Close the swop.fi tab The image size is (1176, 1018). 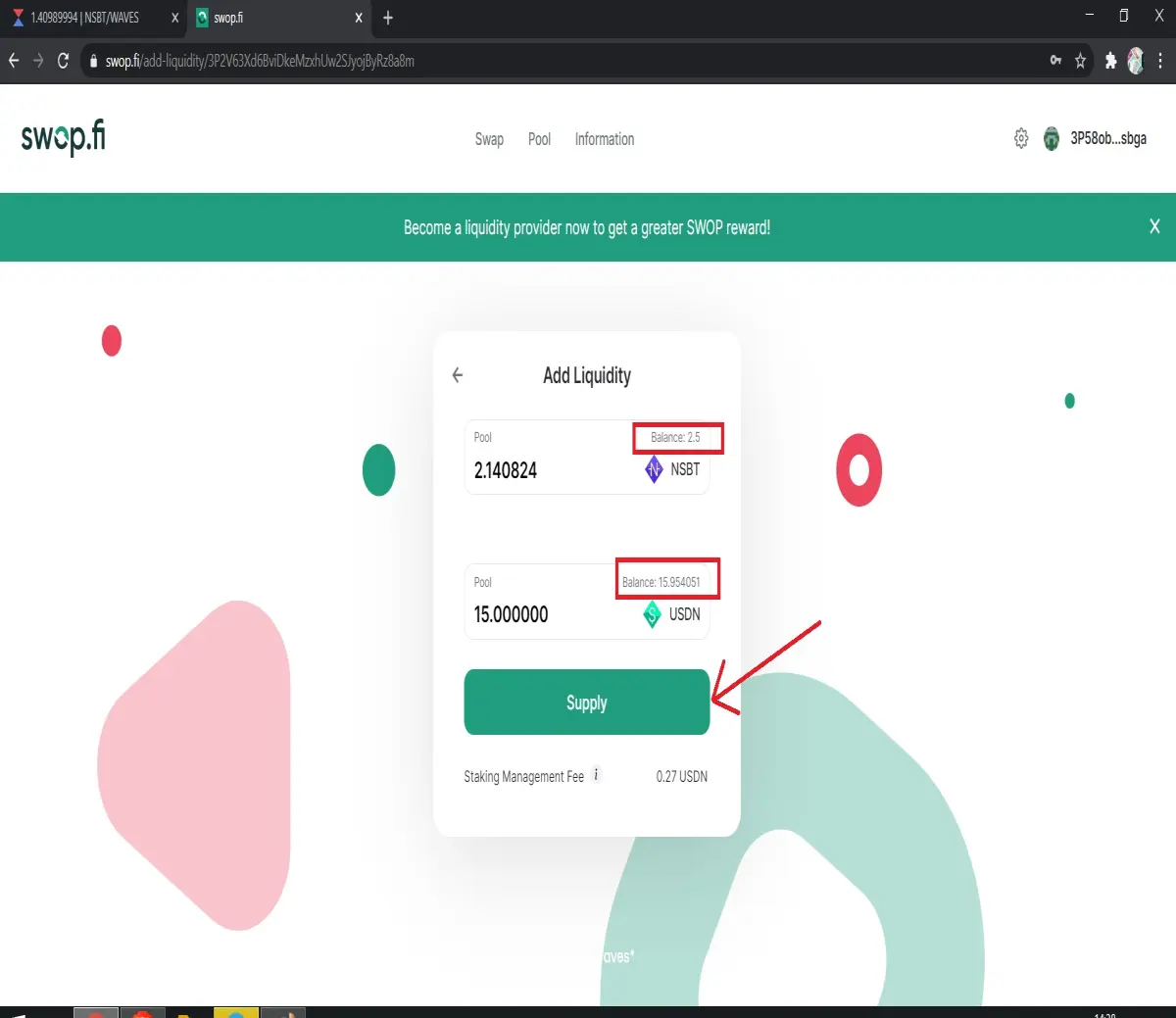359,18
